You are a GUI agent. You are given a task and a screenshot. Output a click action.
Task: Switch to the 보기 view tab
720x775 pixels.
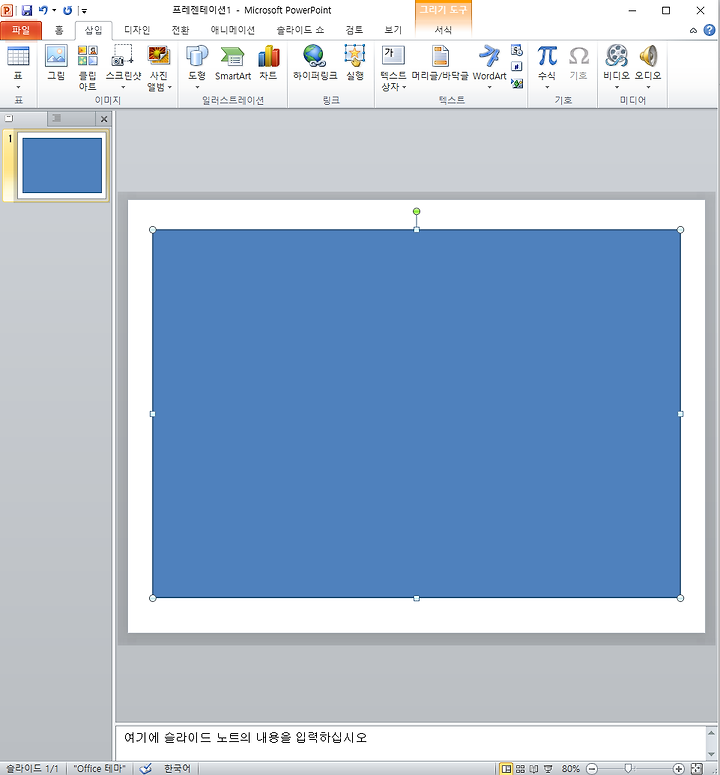pyautogui.click(x=393, y=30)
